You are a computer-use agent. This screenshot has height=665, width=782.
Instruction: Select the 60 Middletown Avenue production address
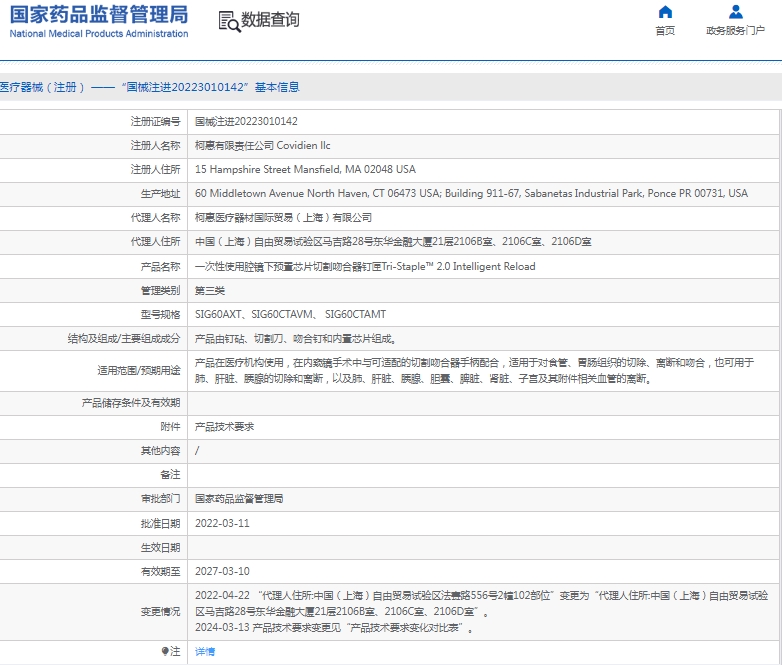pos(471,193)
